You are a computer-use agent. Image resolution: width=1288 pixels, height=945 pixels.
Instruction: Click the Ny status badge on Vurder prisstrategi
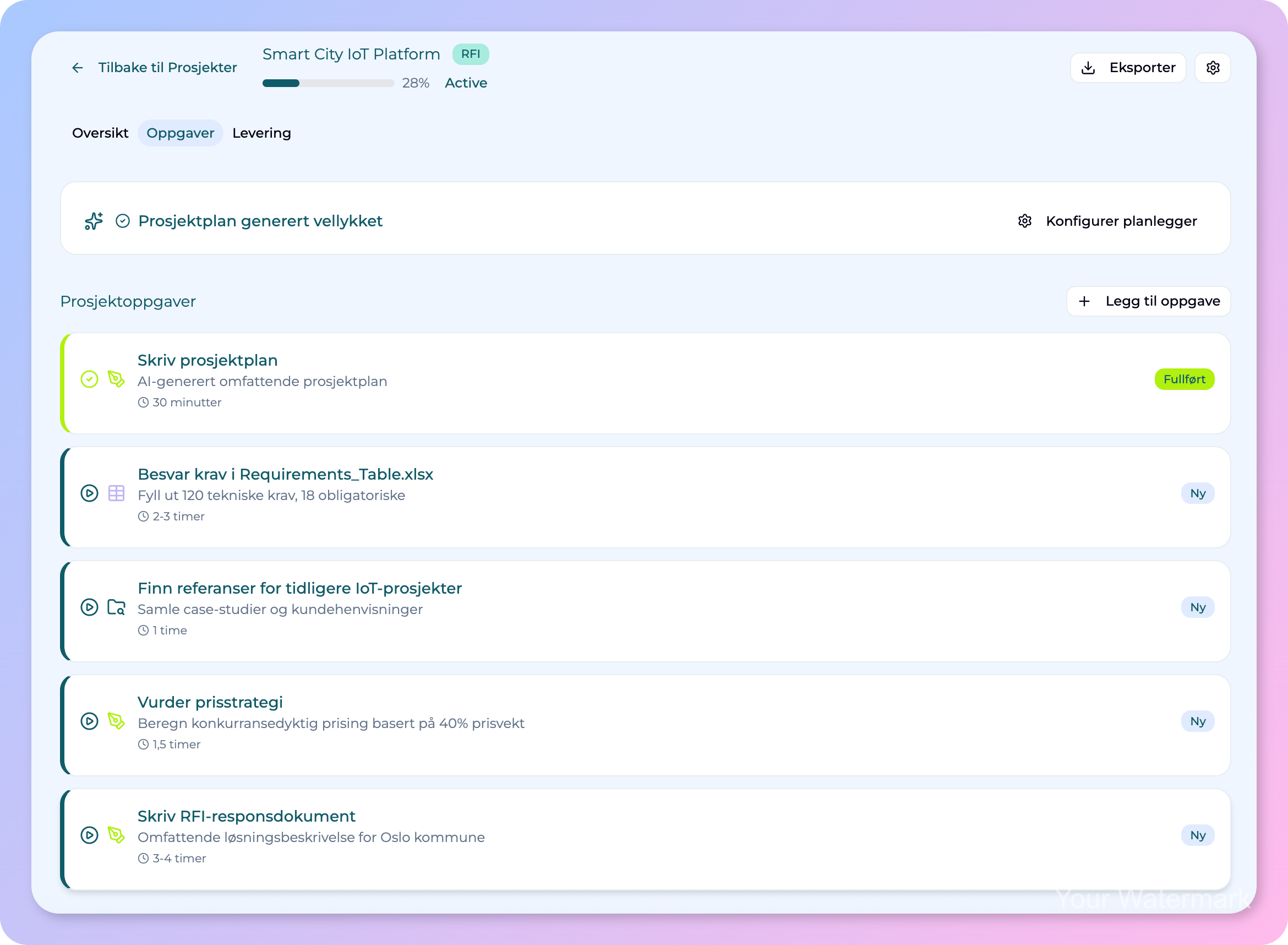point(1197,721)
